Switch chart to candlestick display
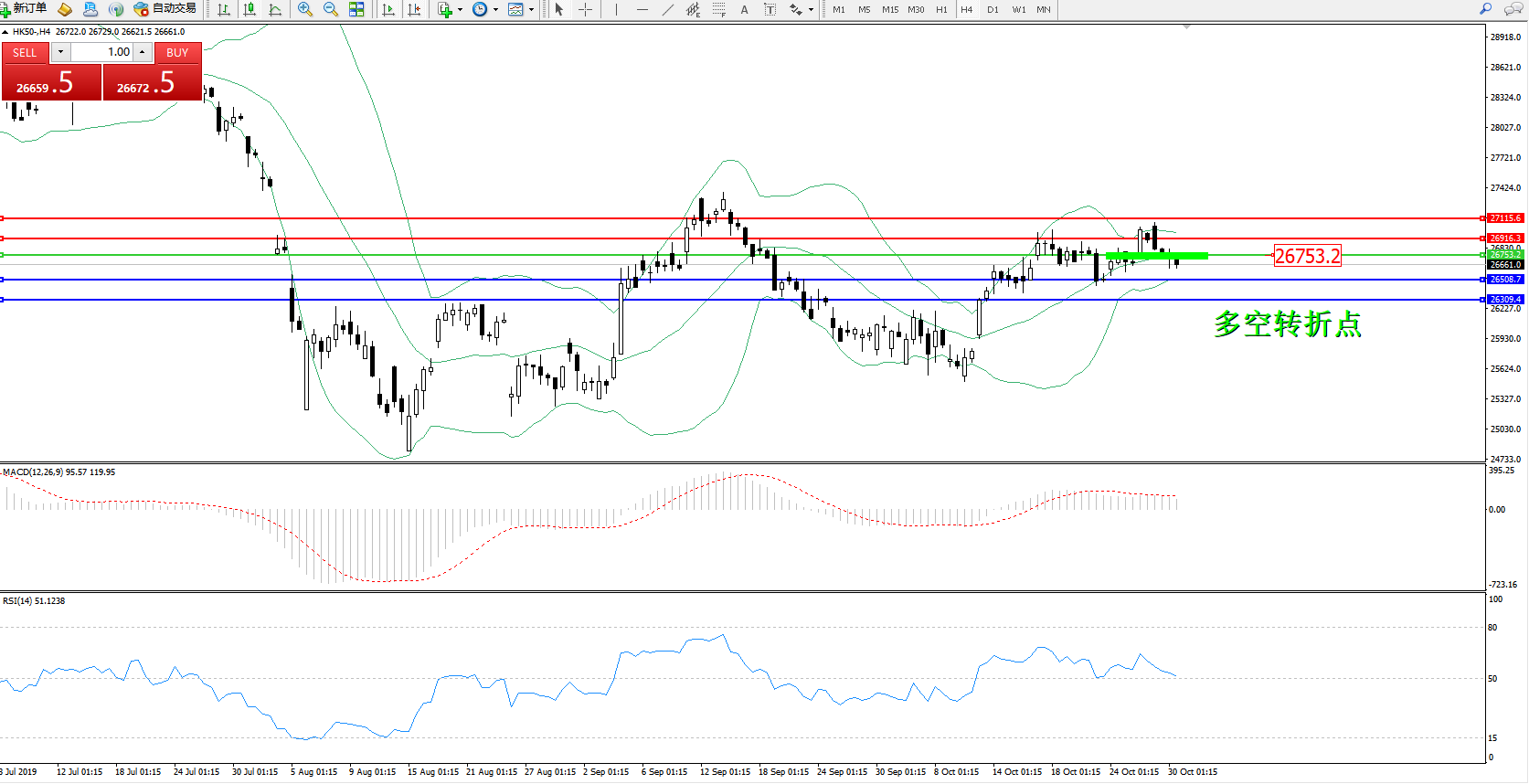The height and width of the screenshot is (784, 1529). [x=250, y=9]
